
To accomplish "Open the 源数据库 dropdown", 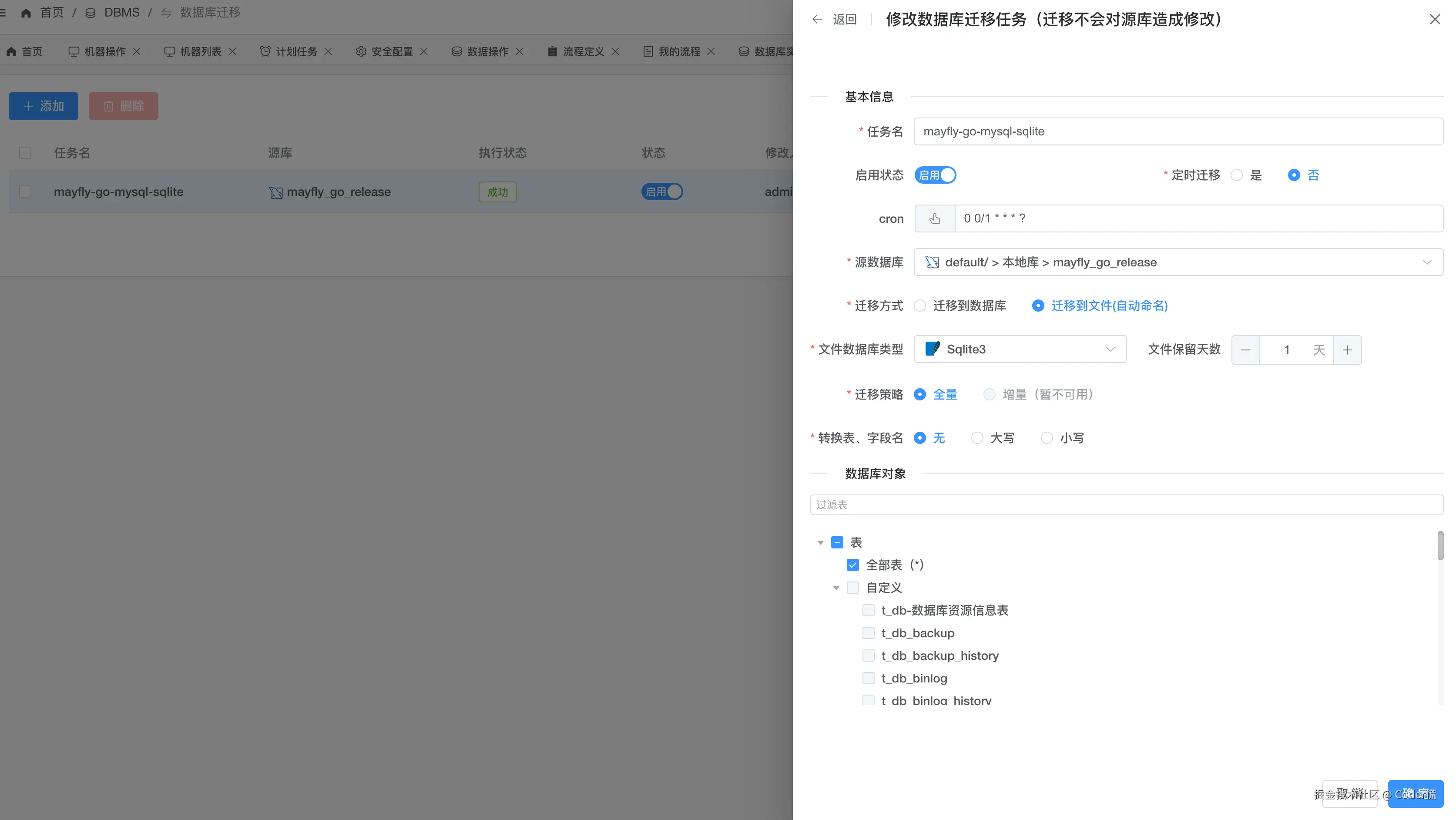I will 1178,262.
